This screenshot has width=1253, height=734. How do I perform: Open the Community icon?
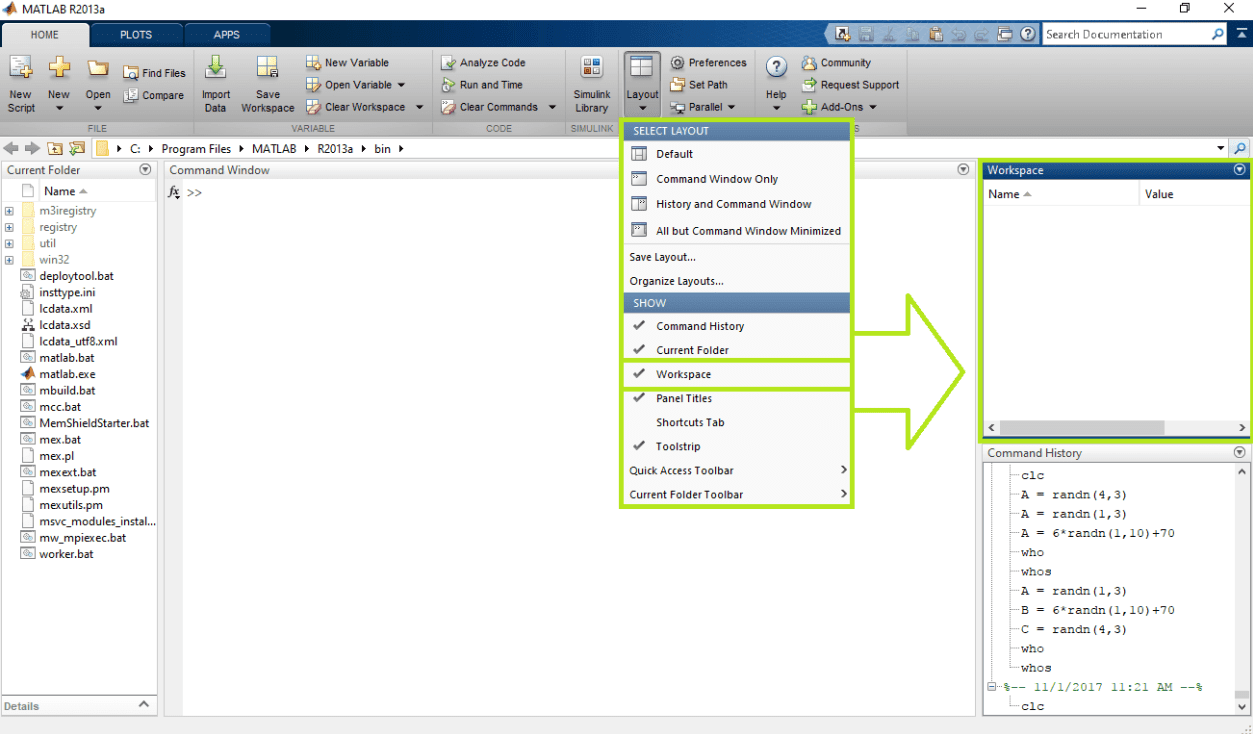coord(809,63)
